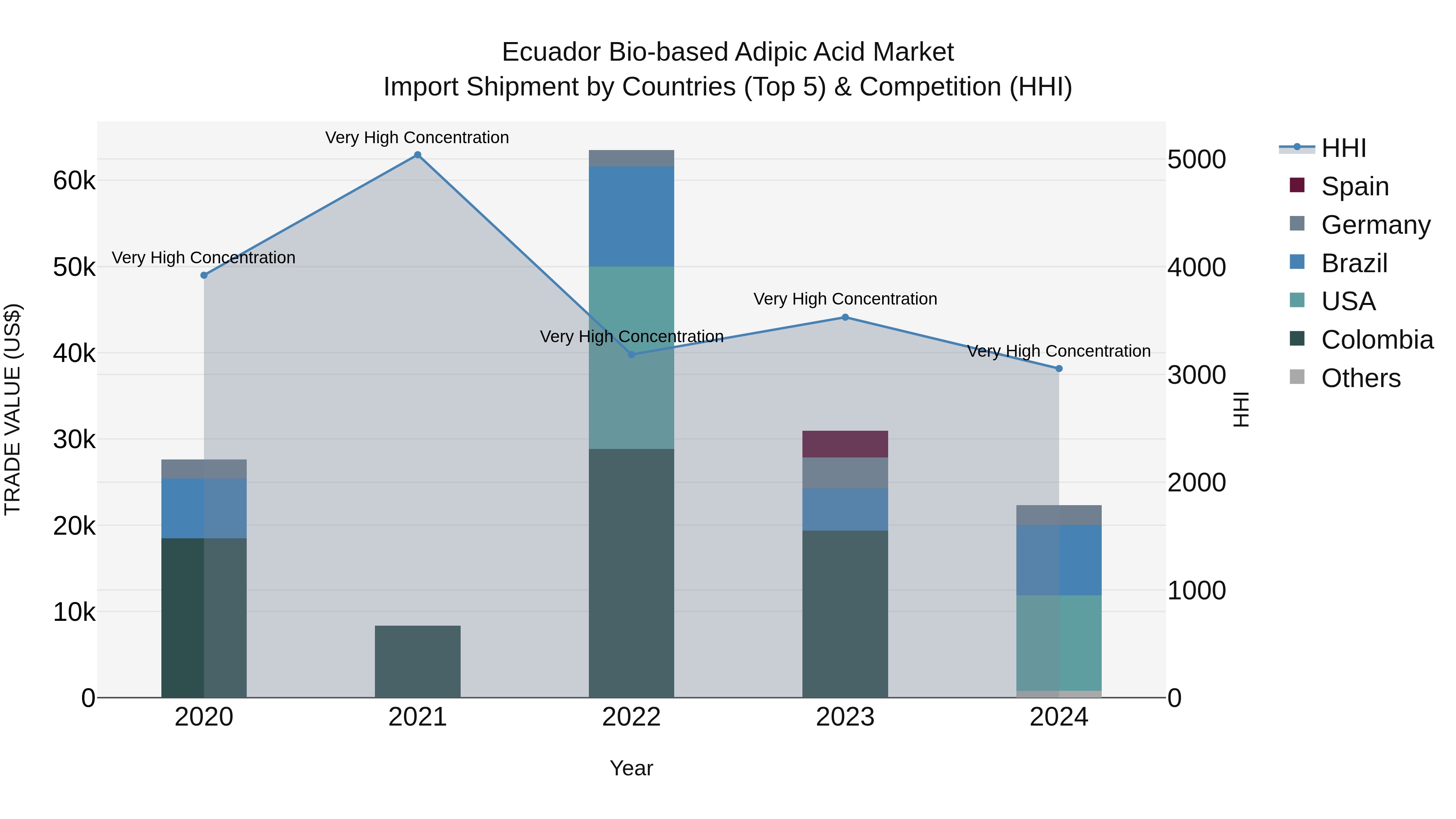
Task: Click the 'Year' x-axis title
Action: [631, 768]
